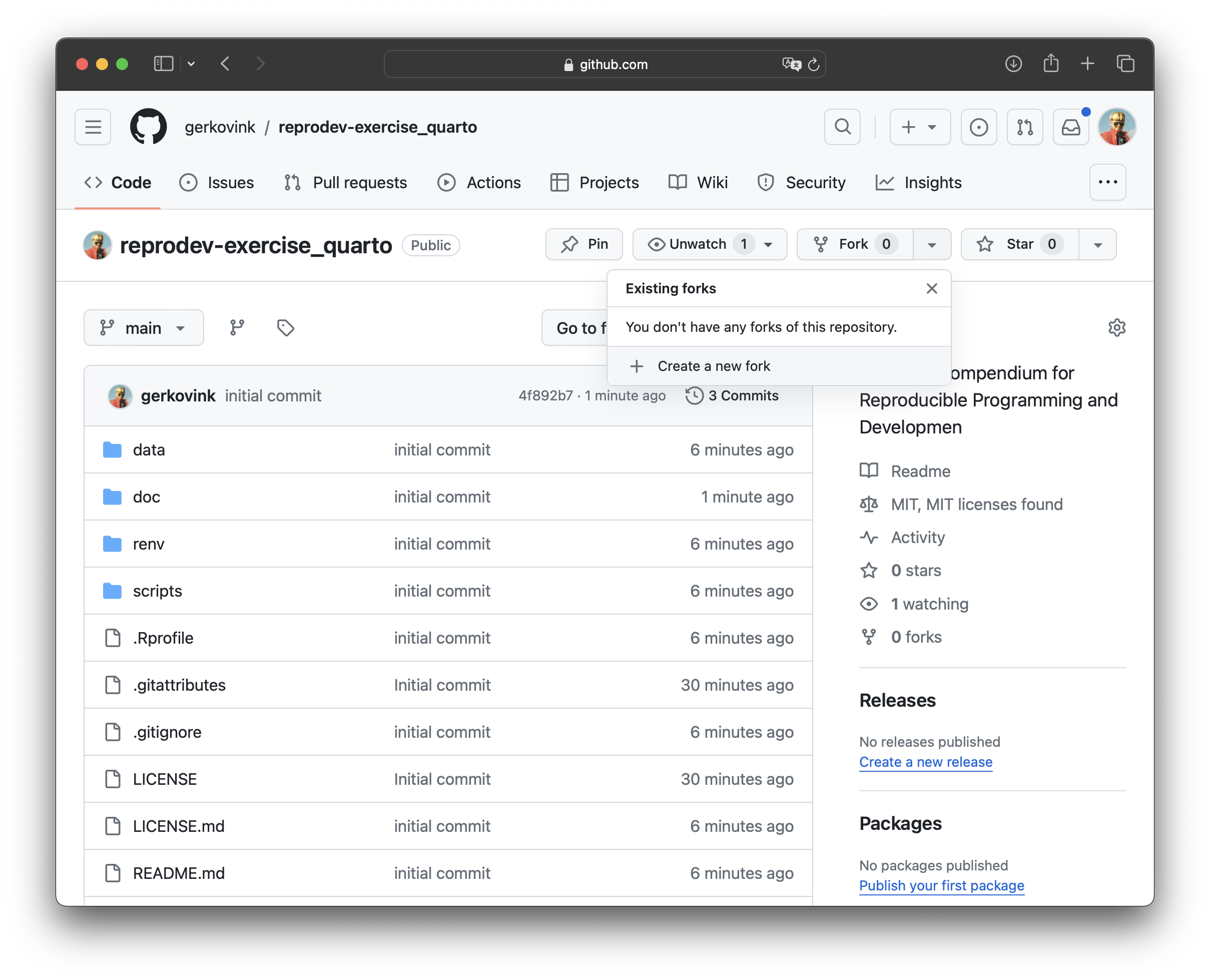This screenshot has width=1210, height=980.
Task: Open the LICENSE.md file
Action: tap(179, 826)
